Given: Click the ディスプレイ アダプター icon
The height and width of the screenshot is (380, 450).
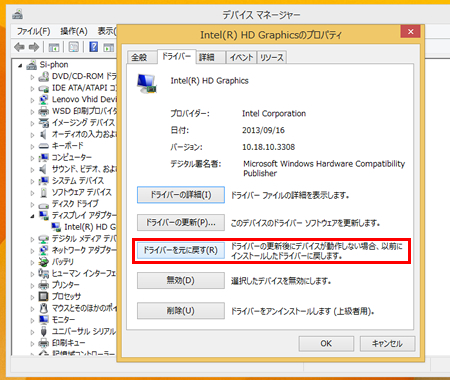Looking at the screenshot, I should [44, 215].
